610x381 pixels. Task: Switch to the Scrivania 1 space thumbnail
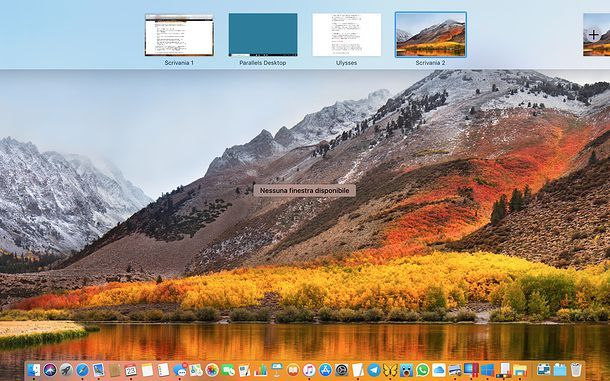179,35
